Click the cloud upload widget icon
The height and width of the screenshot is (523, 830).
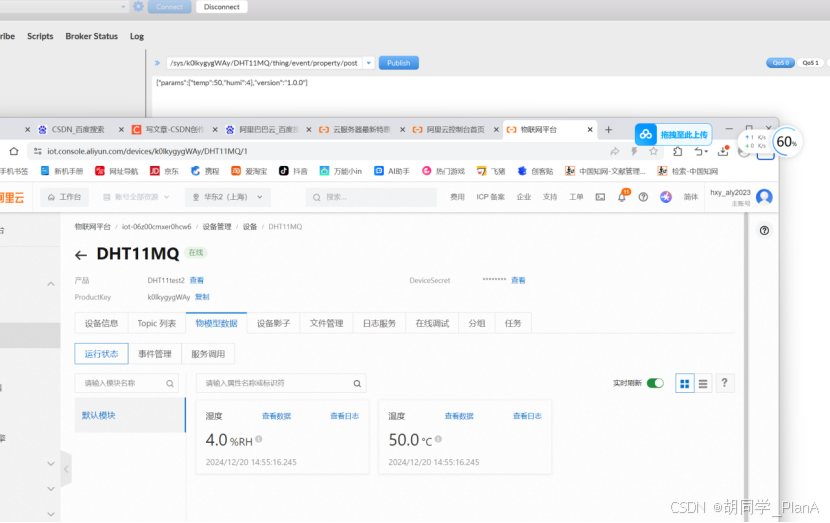646,134
